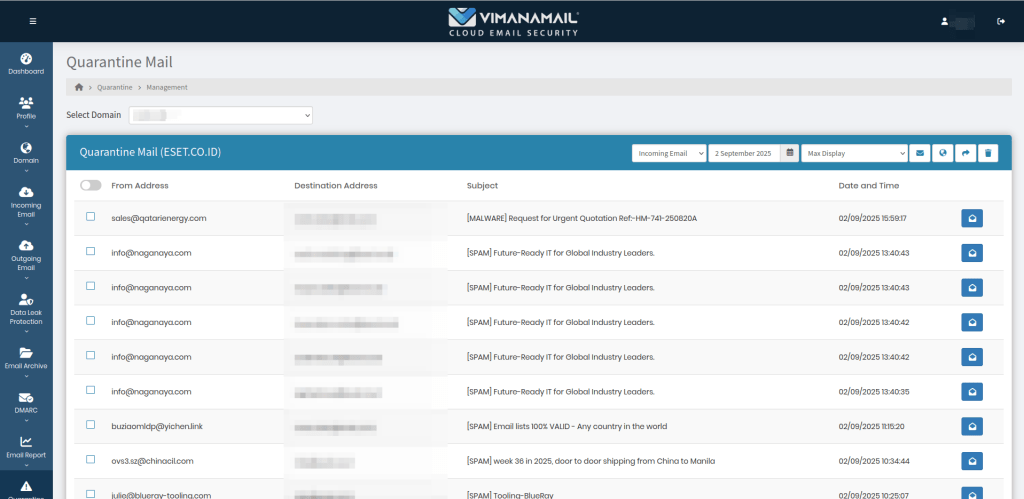Click the DMARC menu label
The width and height of the screenshot is (1024, 499).
coord(26,411)
